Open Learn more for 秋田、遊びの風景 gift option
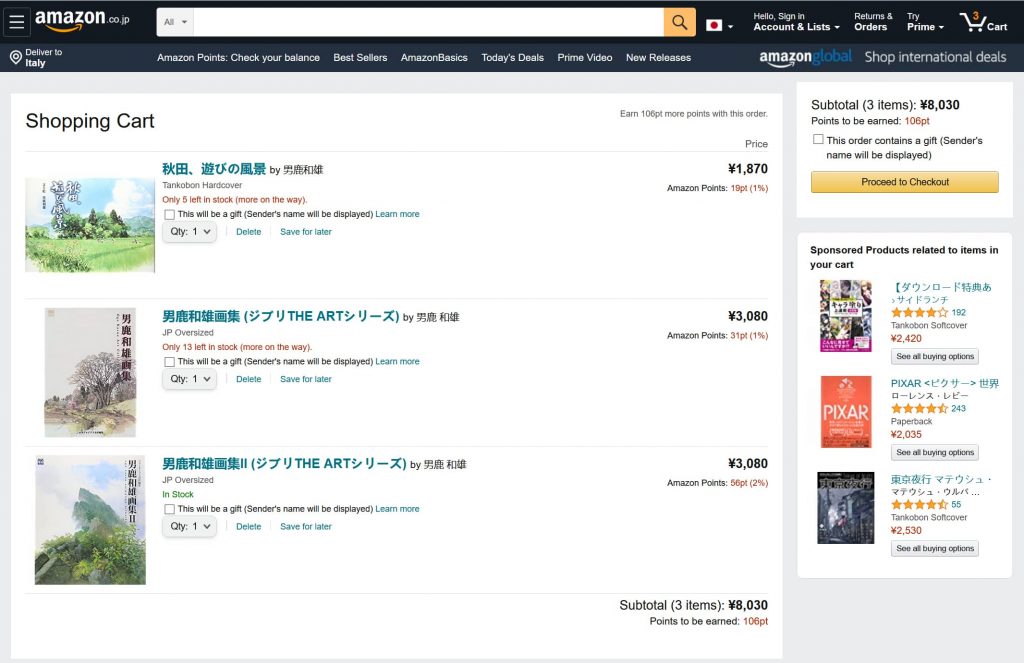Viewport: 1024px width, 663px height. 397,214
